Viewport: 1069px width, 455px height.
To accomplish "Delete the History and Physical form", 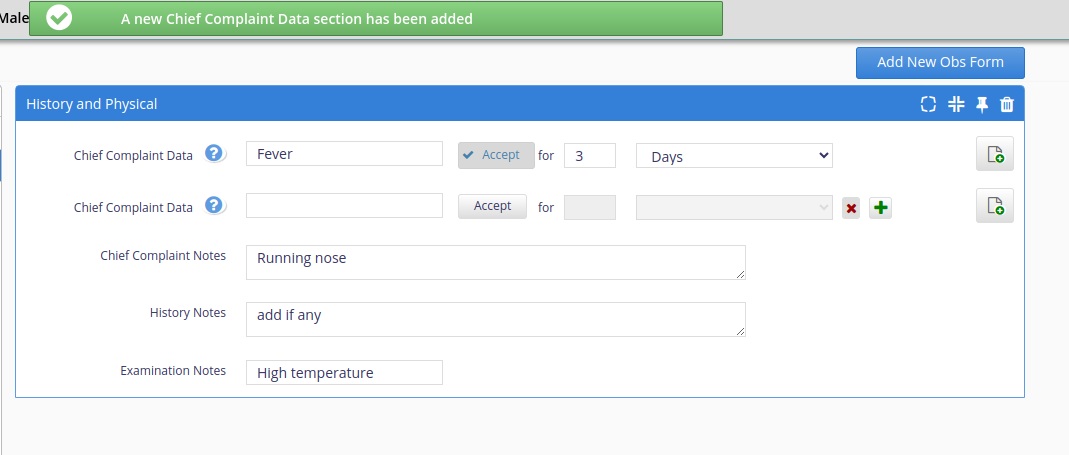I will coord(1007,104).
